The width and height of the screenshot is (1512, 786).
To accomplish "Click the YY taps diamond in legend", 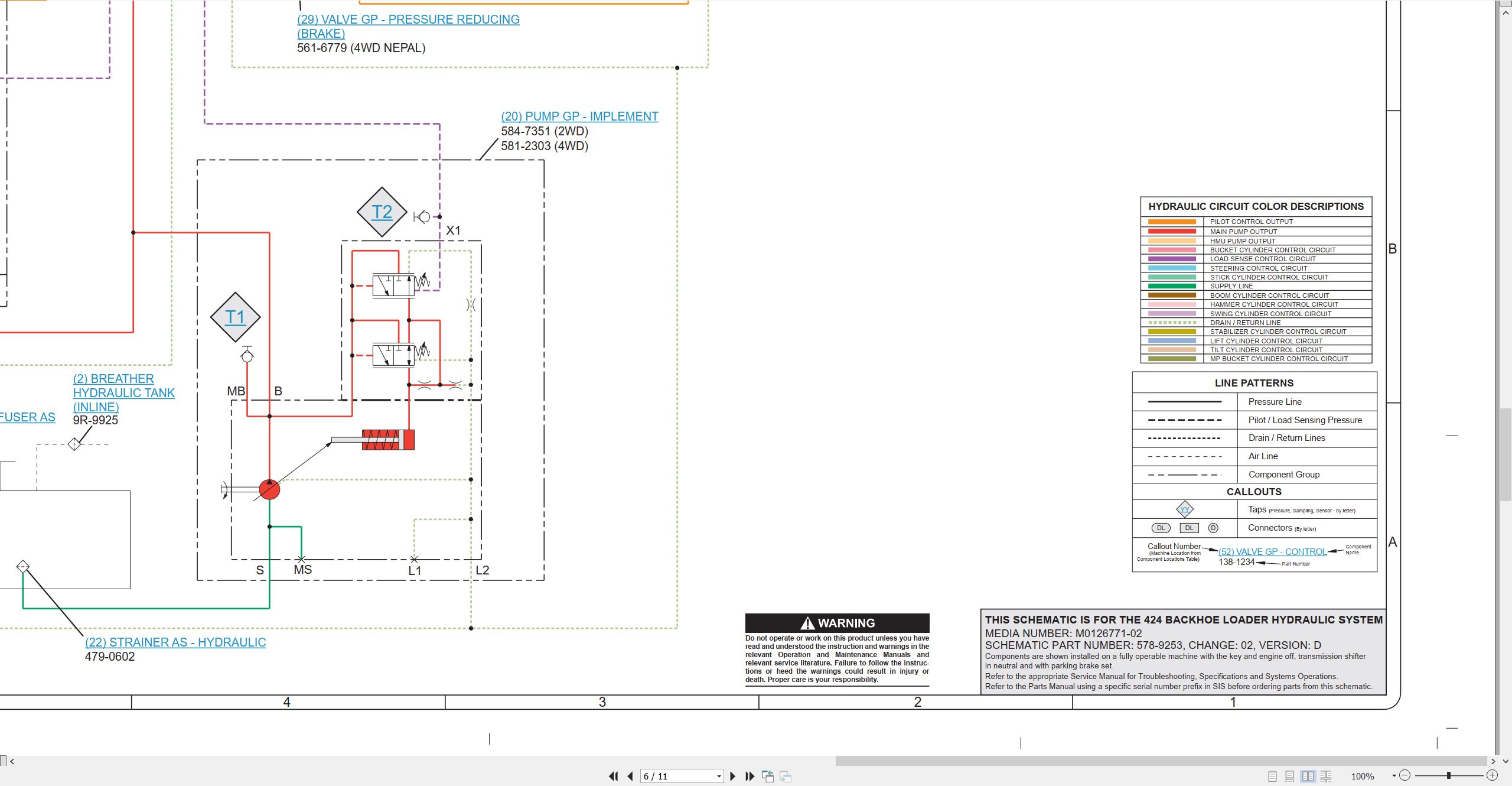I will pyautogui.click(x=1185, y=509).
